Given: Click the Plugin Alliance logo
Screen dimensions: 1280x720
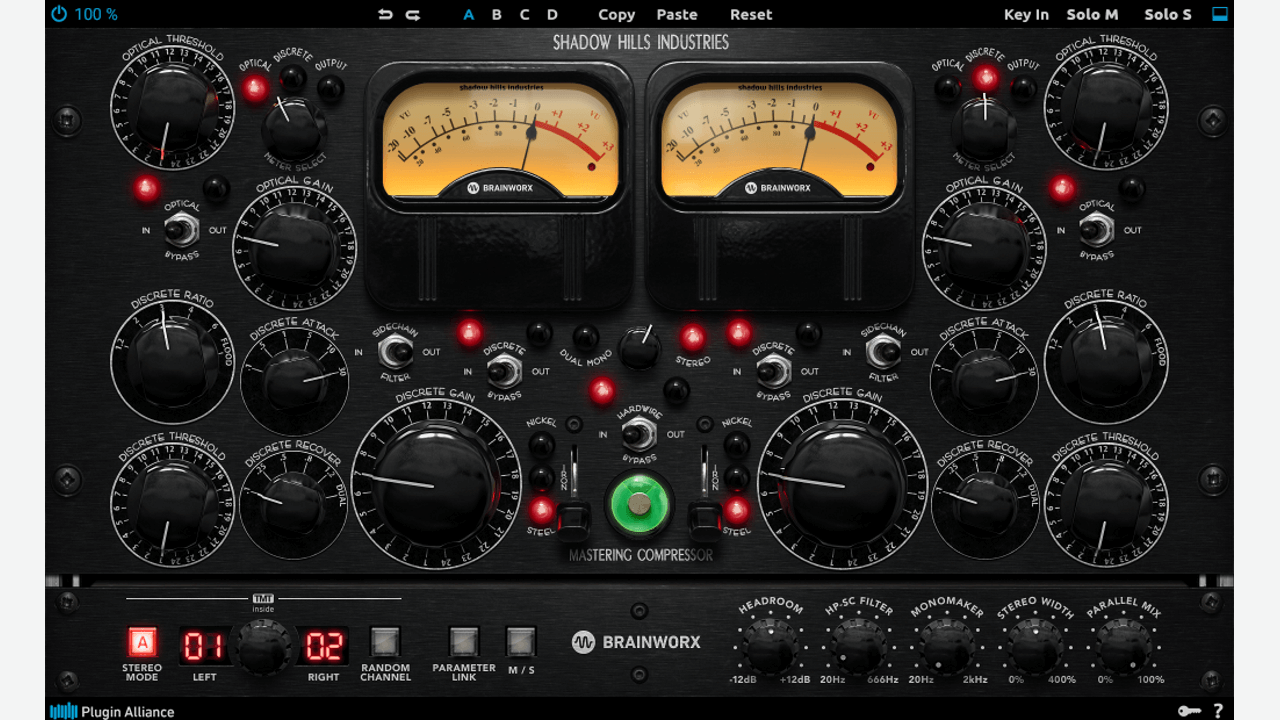Looking at the screenshot, I should [x=112, y=712].
